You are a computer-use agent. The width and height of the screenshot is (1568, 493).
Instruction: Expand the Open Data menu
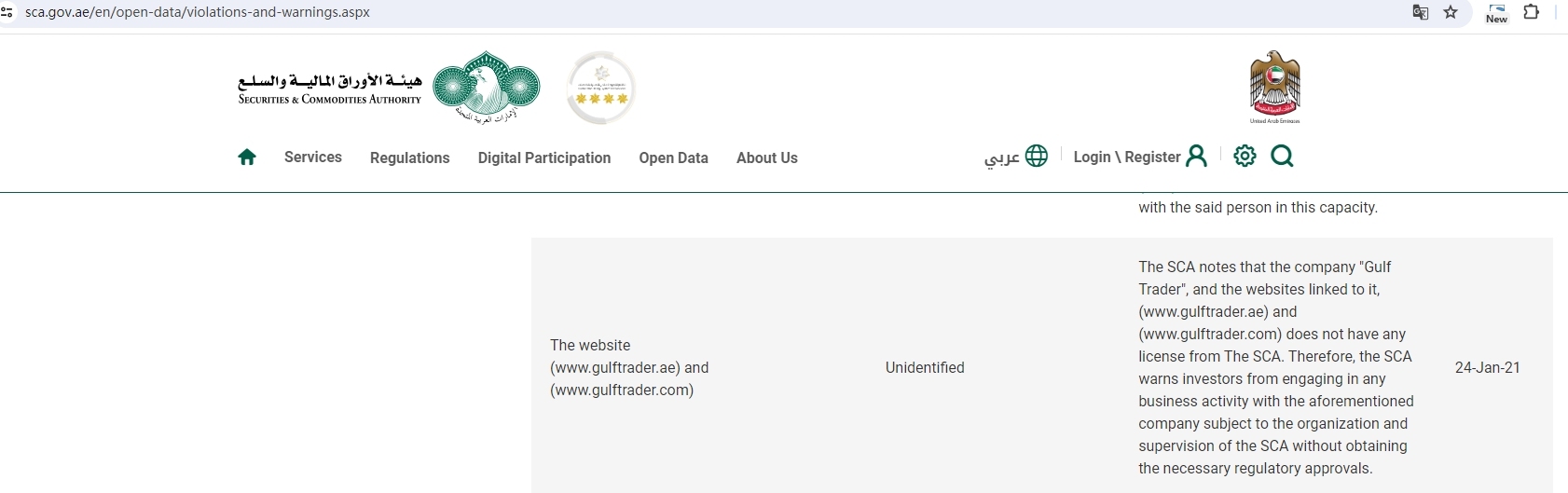pyautogui.click(x=673, y=158)
